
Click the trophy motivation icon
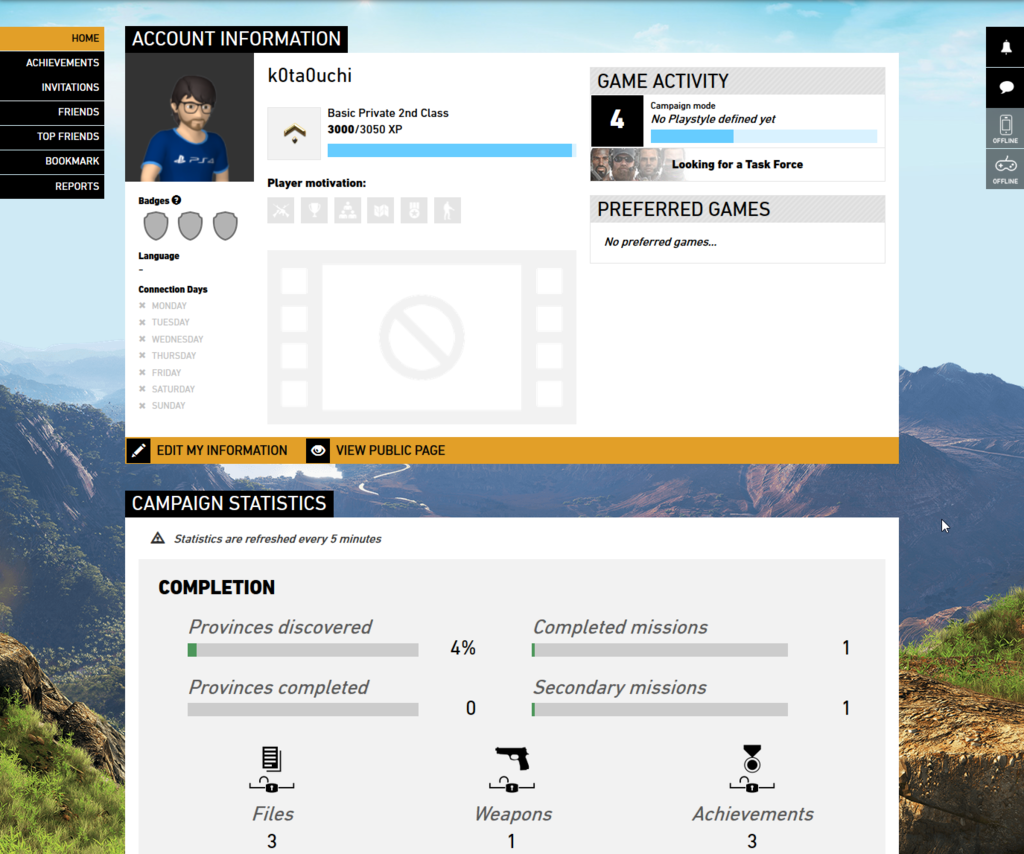314,210
